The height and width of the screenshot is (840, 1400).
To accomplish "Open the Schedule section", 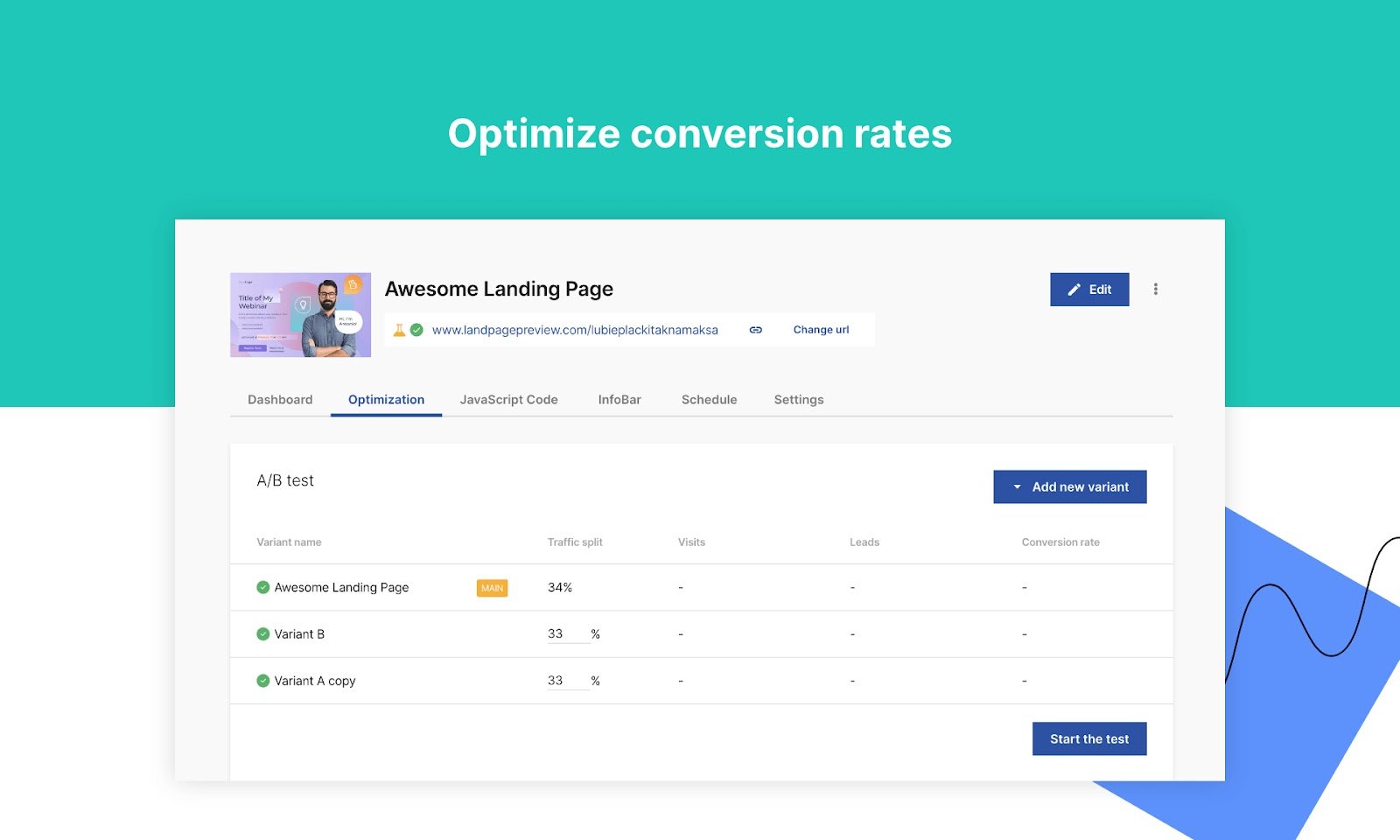I will 709,399.
